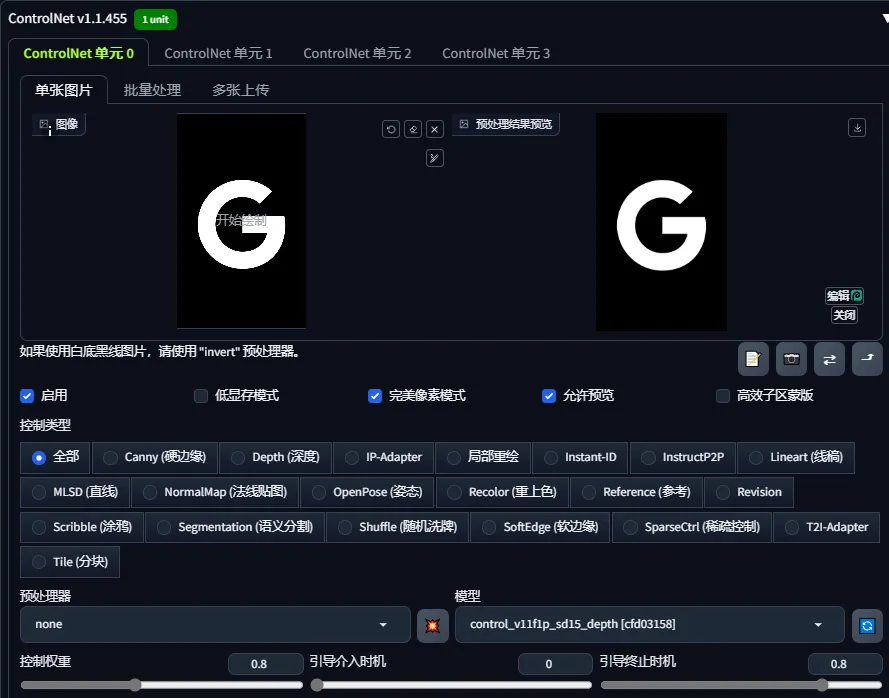Collapse the ControlNet v1.1.455 panel header

click(884, 19)
